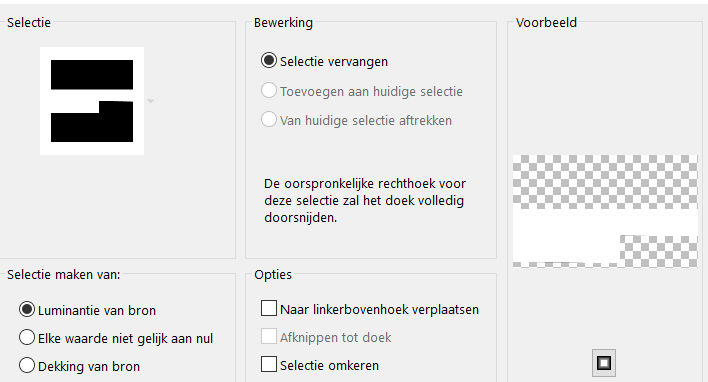708x382 pixels.
Task: Click the 'Opties' group heading
Action: pos(273,275)
